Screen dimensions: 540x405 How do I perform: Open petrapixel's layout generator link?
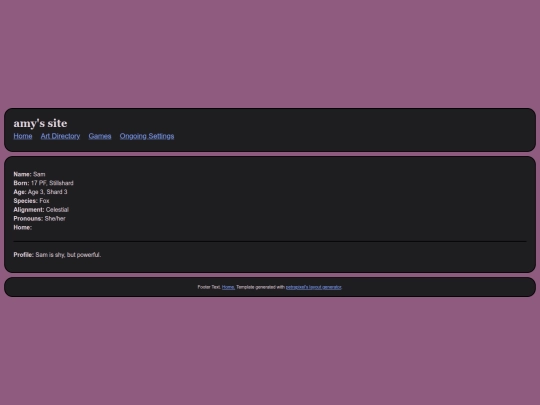[313, 287]
